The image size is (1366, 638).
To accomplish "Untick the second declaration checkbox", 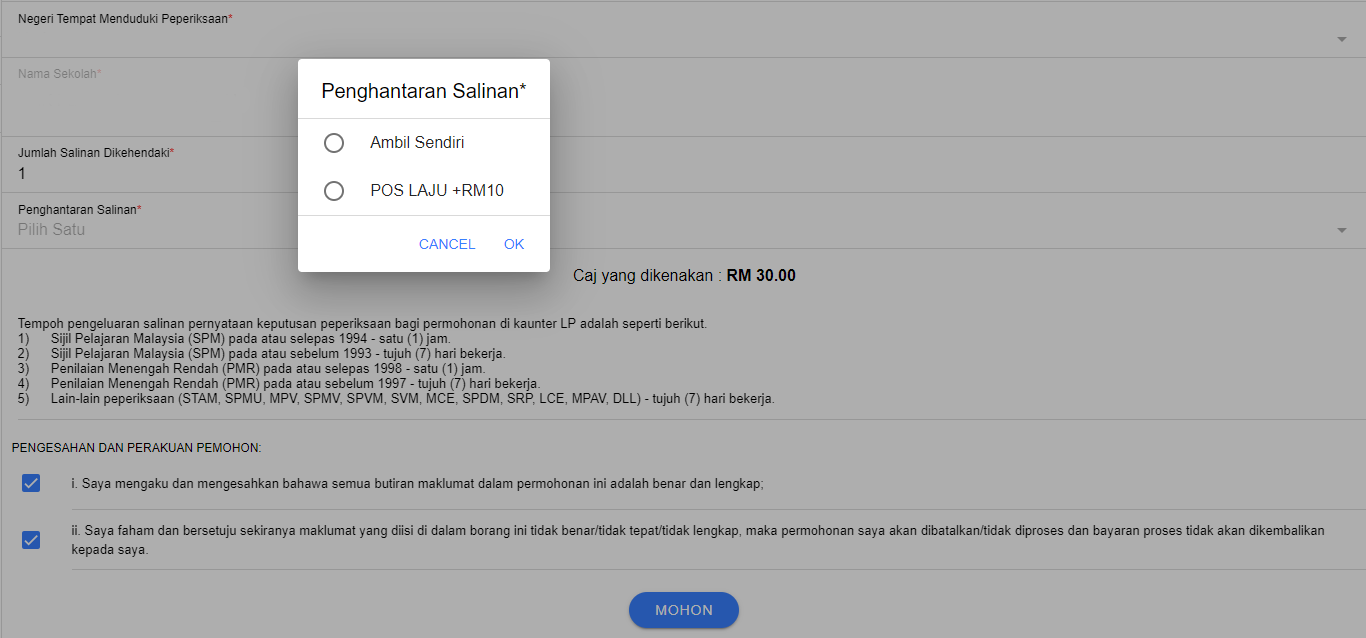I will [31, 540].
